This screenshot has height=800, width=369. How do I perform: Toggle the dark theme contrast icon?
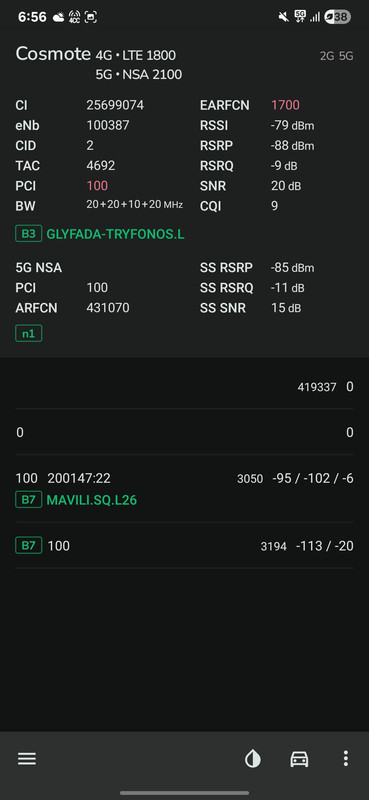pyautogui.click(x=253, y=759)
